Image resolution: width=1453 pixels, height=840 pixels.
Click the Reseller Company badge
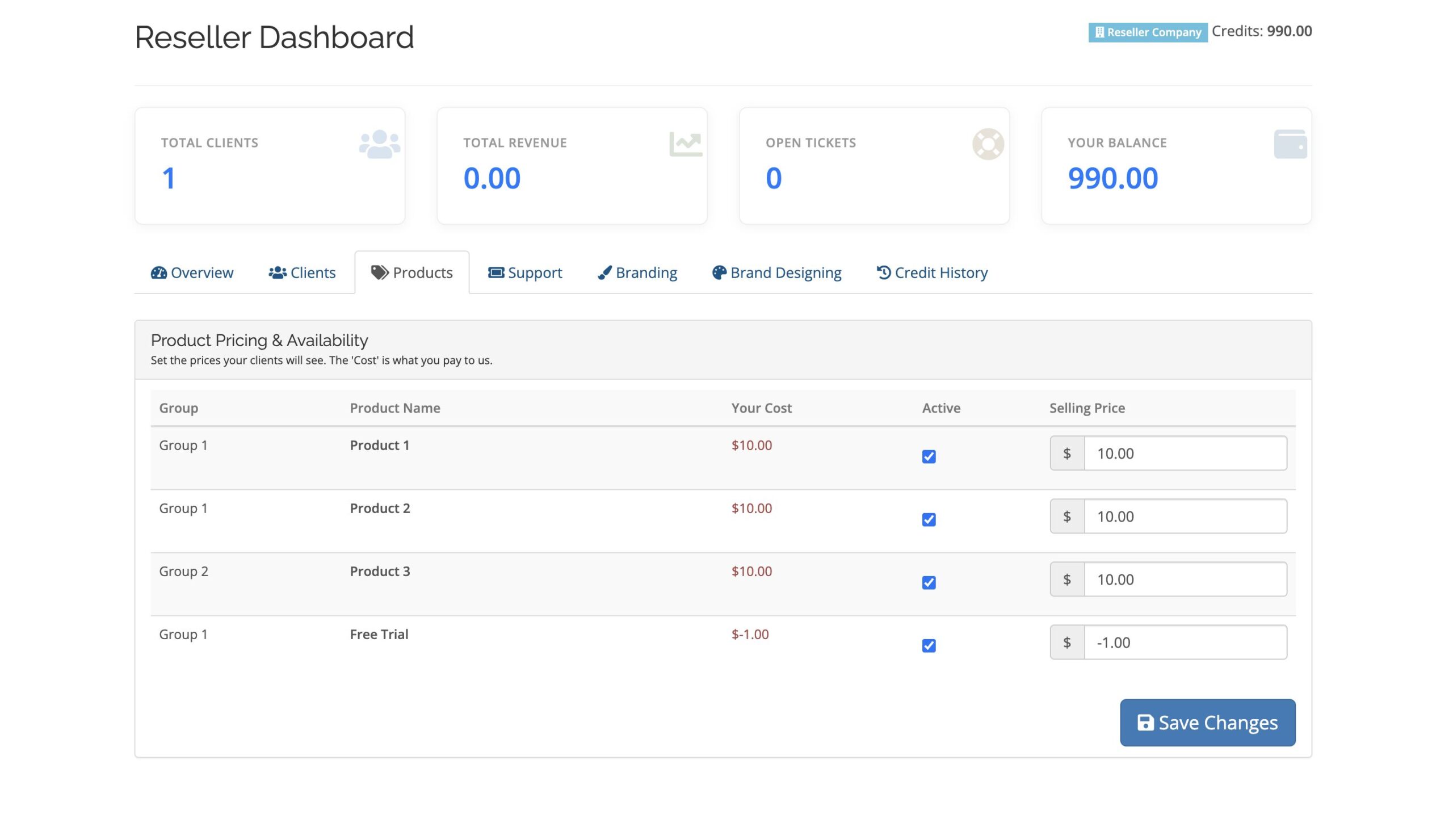click(x=1148, y=32)
